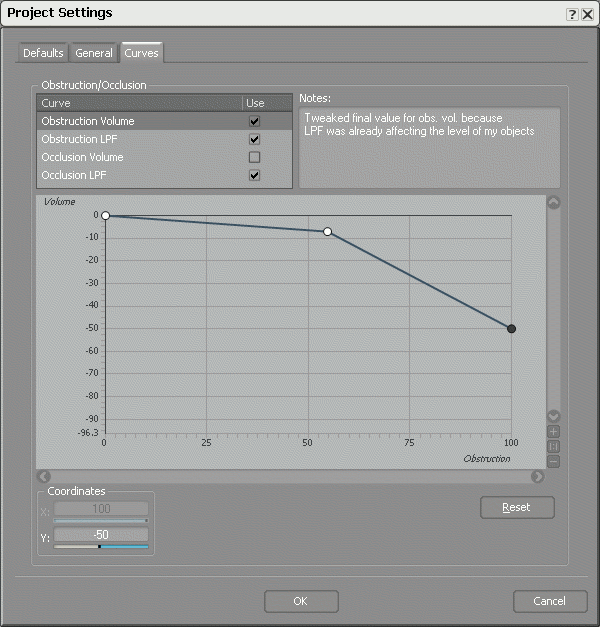Viewport: 600px width, 627px height.
Task: Disable Obstruction Volume curve checkbox
Action: pyautogui.click(x=254, y=122)
